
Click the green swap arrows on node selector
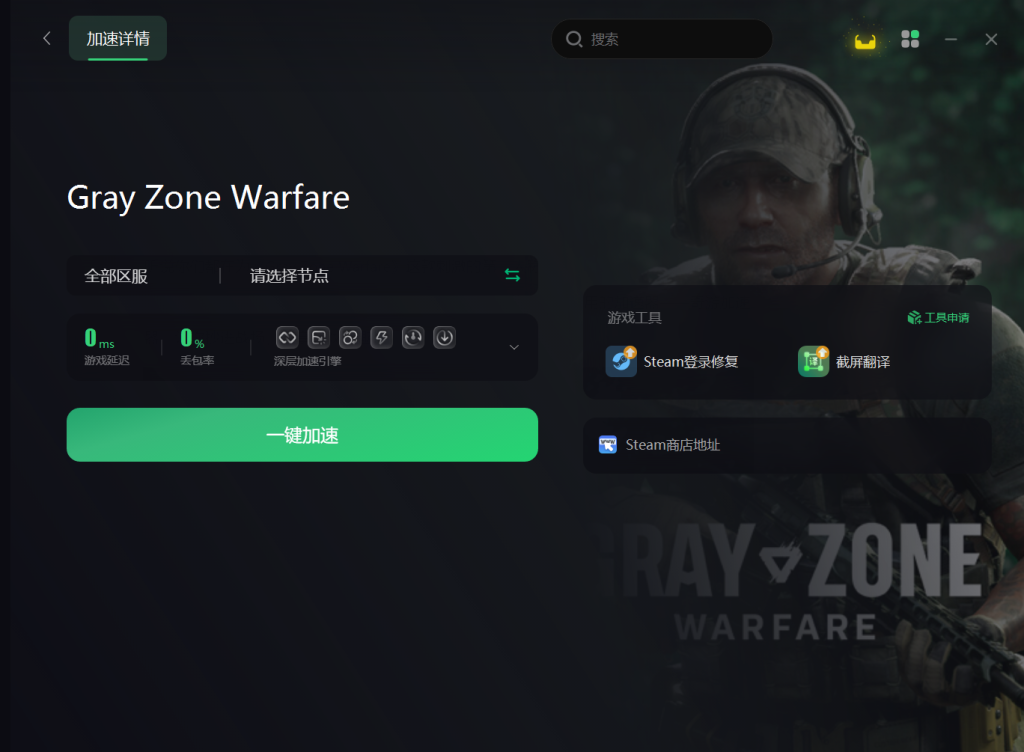pos(513,275)
